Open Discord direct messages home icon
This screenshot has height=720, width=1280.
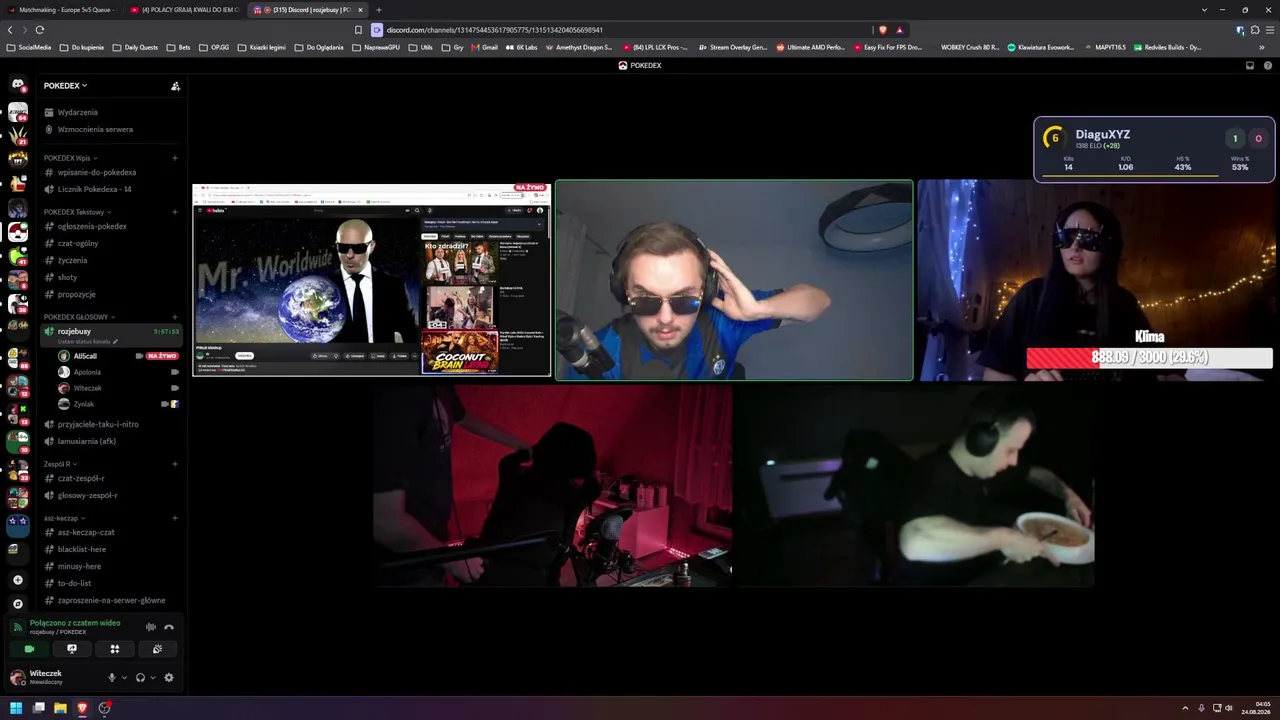pyautogui.click(x=18, y=85)
